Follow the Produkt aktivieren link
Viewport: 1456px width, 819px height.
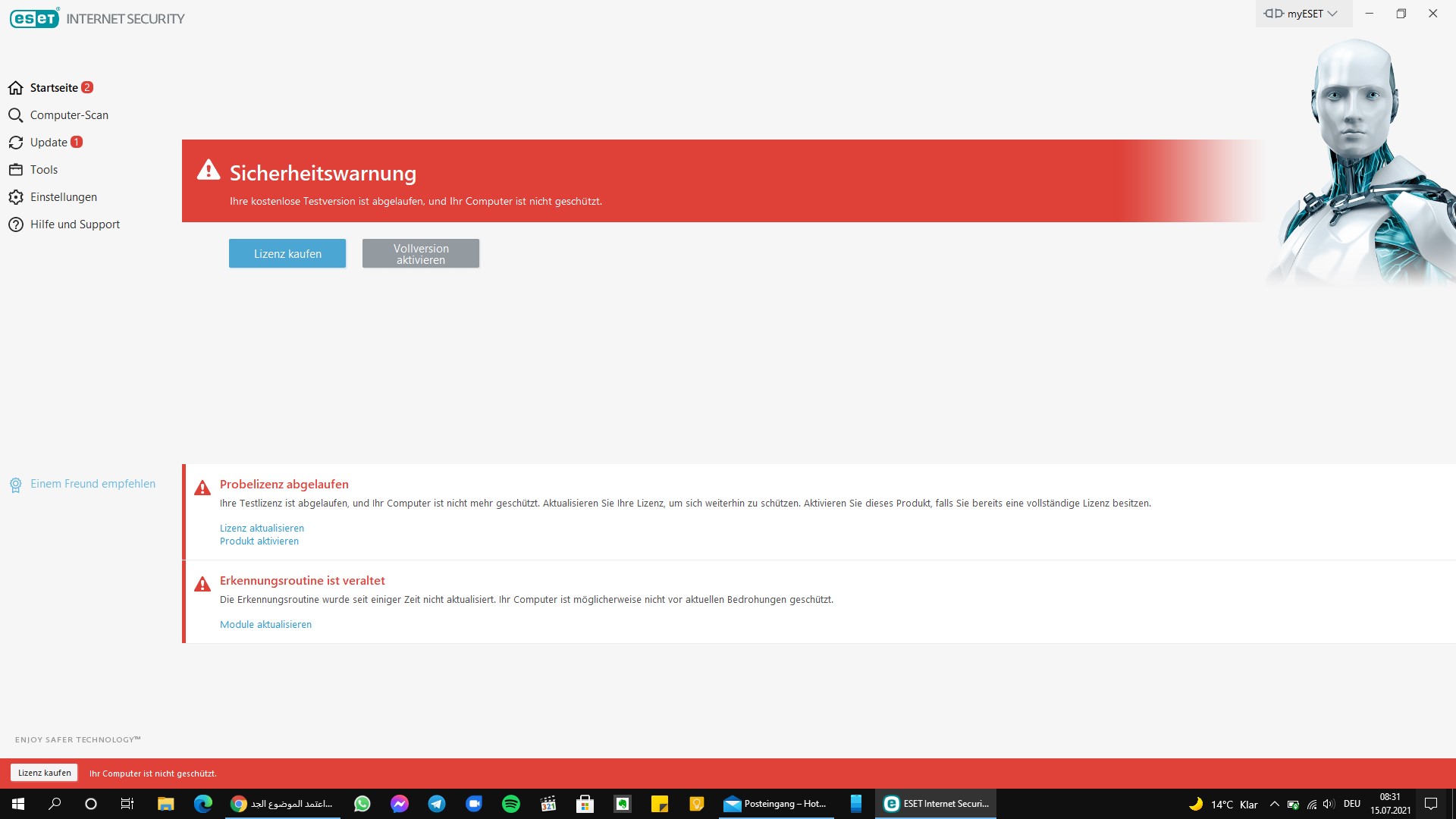259,541
